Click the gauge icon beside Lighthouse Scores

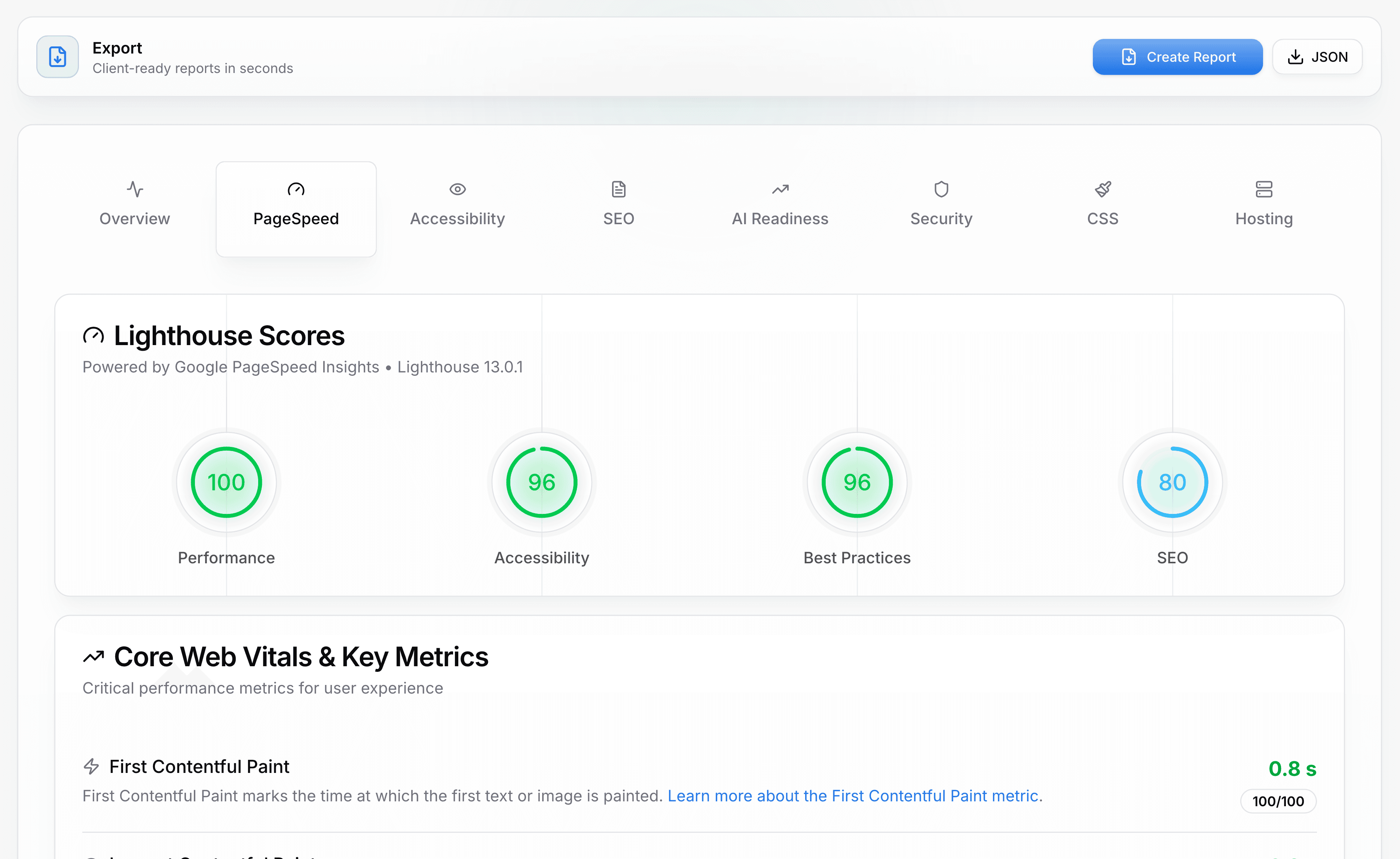pos(94,335)
